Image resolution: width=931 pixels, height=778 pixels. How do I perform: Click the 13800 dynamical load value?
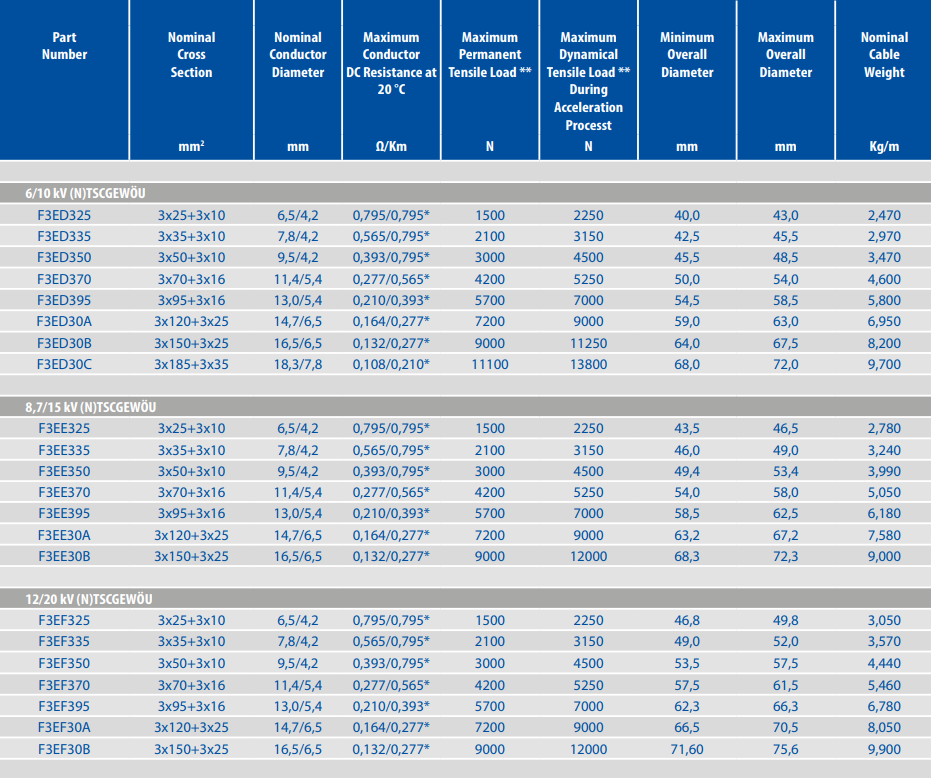[588, 364]
